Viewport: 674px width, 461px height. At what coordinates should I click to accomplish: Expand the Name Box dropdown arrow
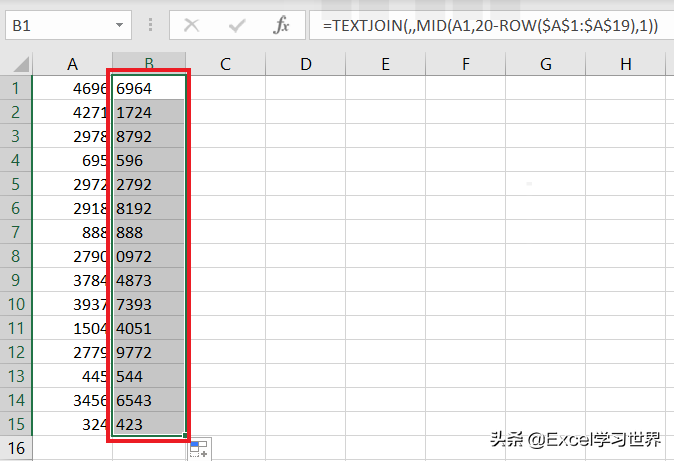(119, 25)
